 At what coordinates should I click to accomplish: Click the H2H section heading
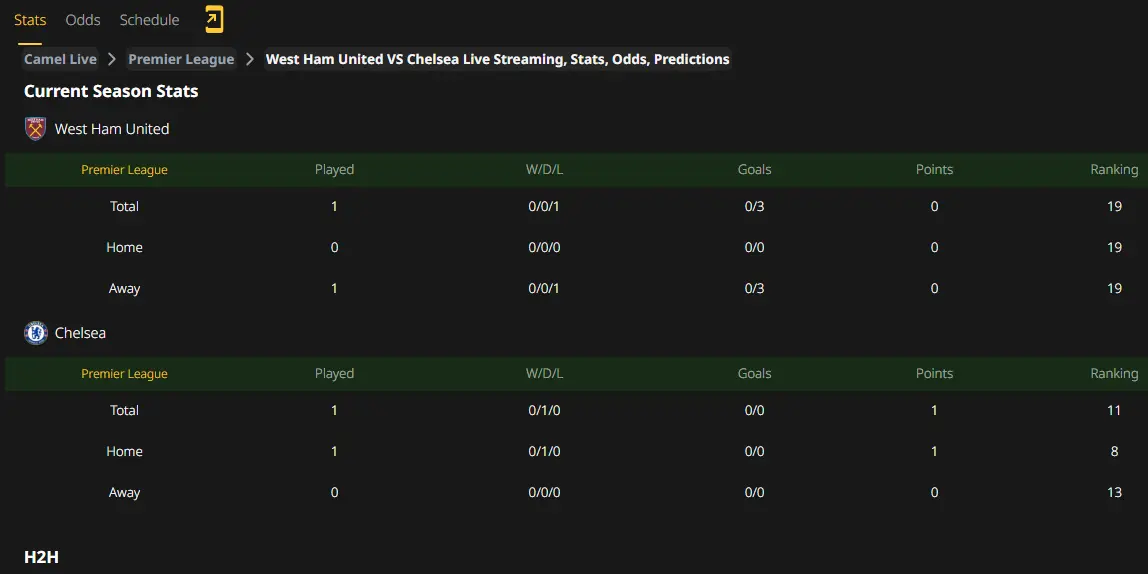click(41, 557)
